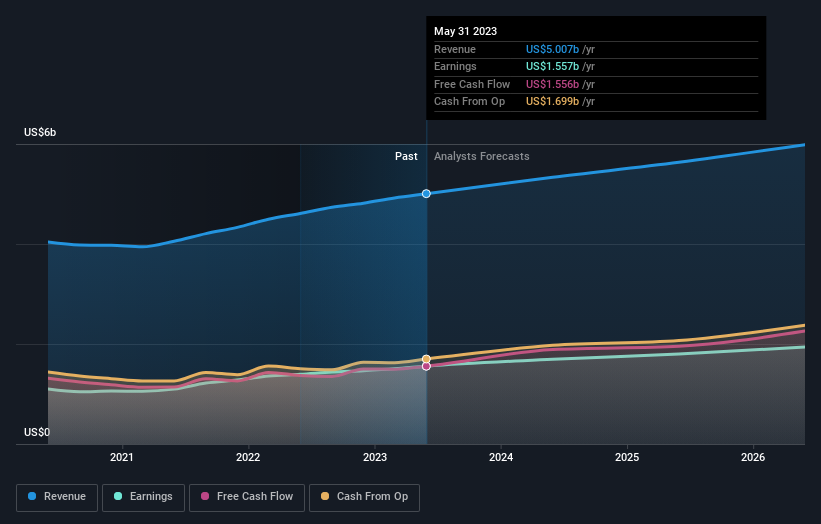Click the Past label
The height and width of the screenshot is (524, 821).
[406, 157]
